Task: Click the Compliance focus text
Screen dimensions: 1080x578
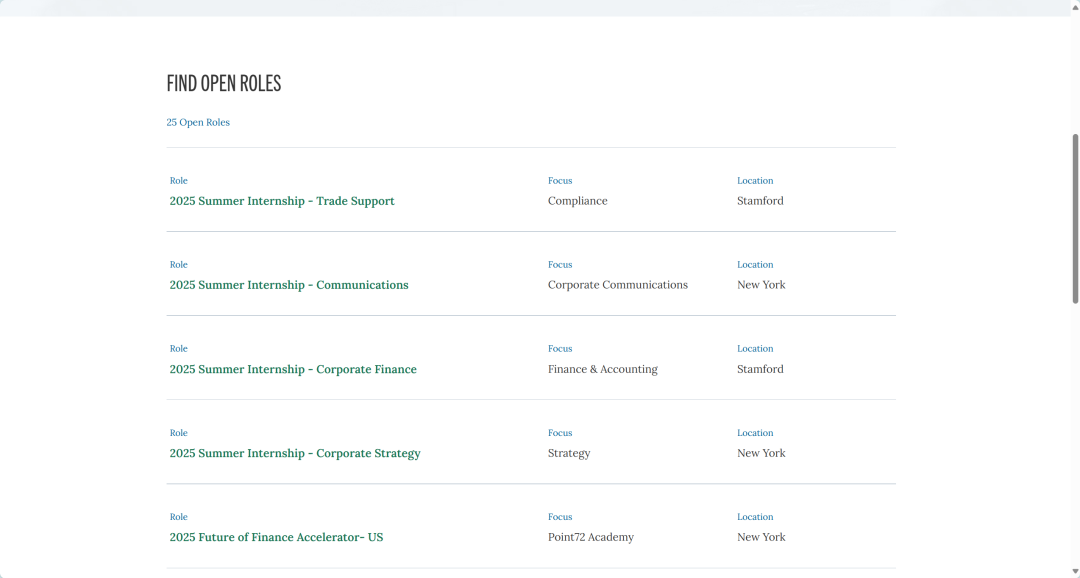Action: pos(577,201)
